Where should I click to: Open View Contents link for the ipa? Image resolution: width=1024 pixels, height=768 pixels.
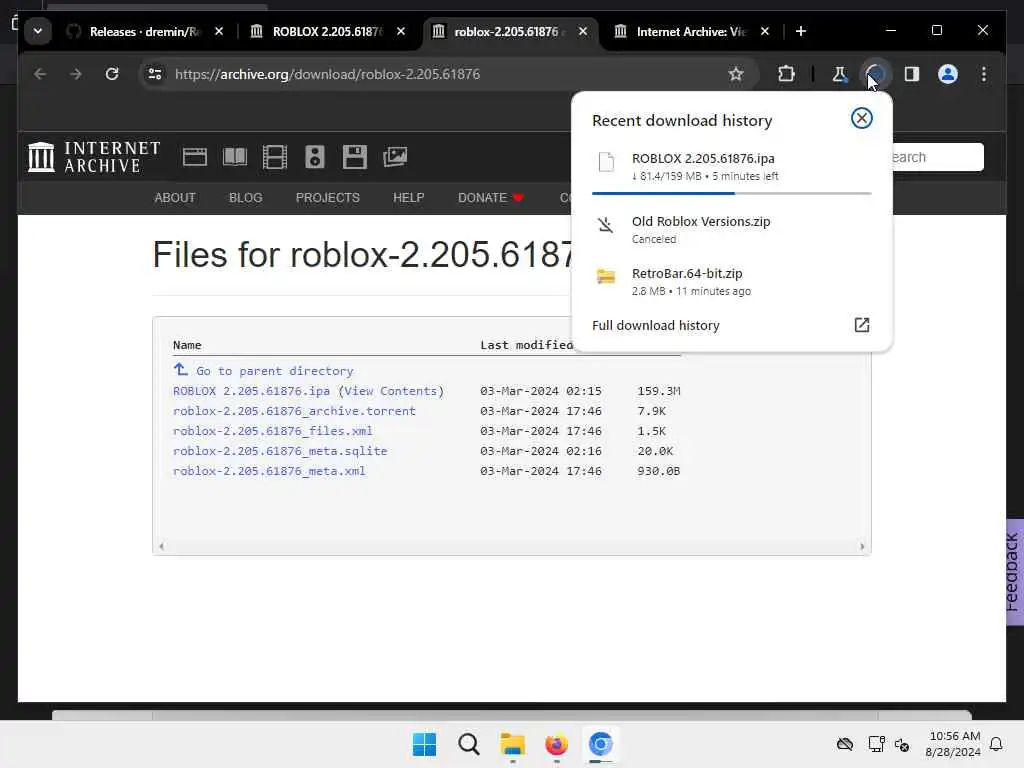[391, 391]
